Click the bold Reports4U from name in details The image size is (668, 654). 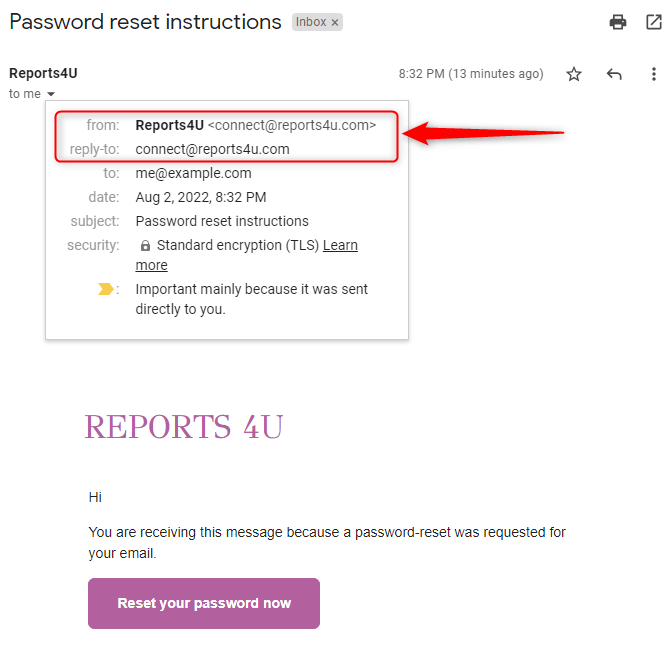pos(169,125)
